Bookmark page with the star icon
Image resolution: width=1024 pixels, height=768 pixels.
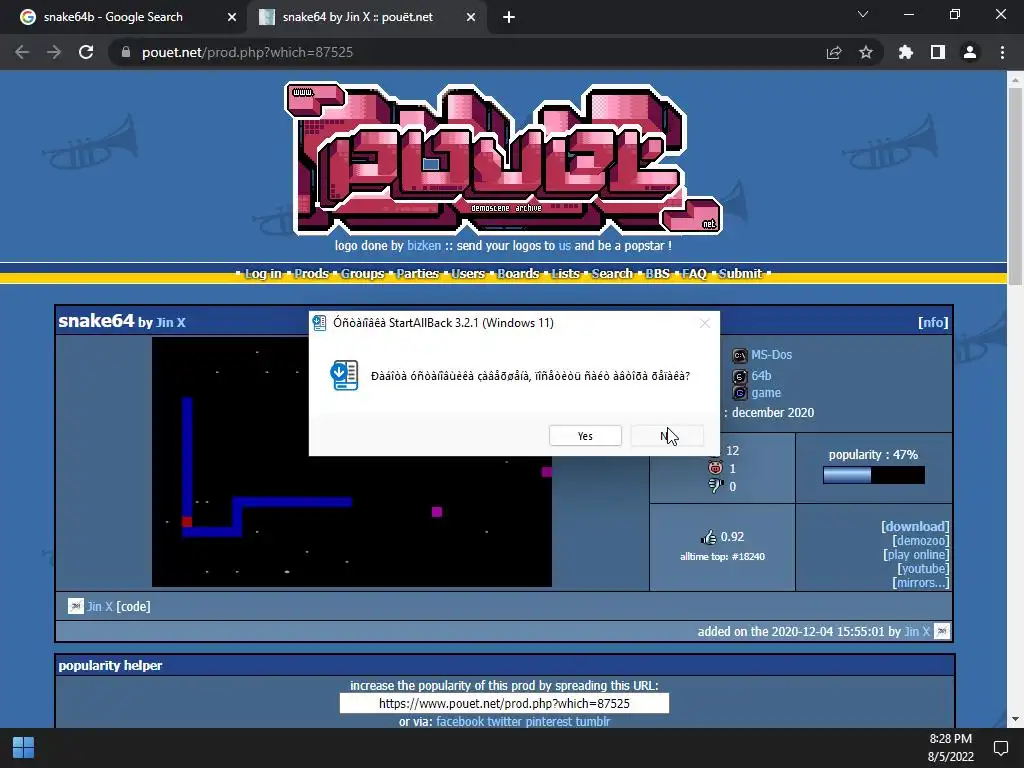(866, 52)
